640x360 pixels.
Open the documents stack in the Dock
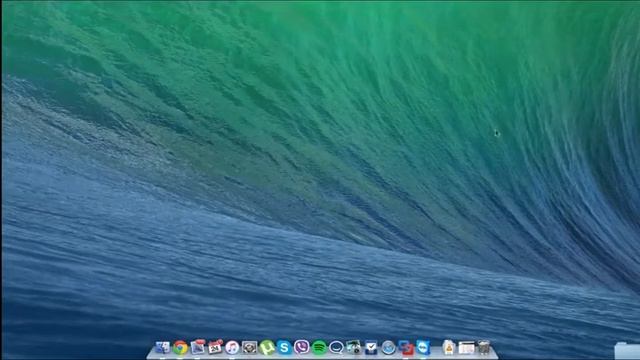[449, 347]
